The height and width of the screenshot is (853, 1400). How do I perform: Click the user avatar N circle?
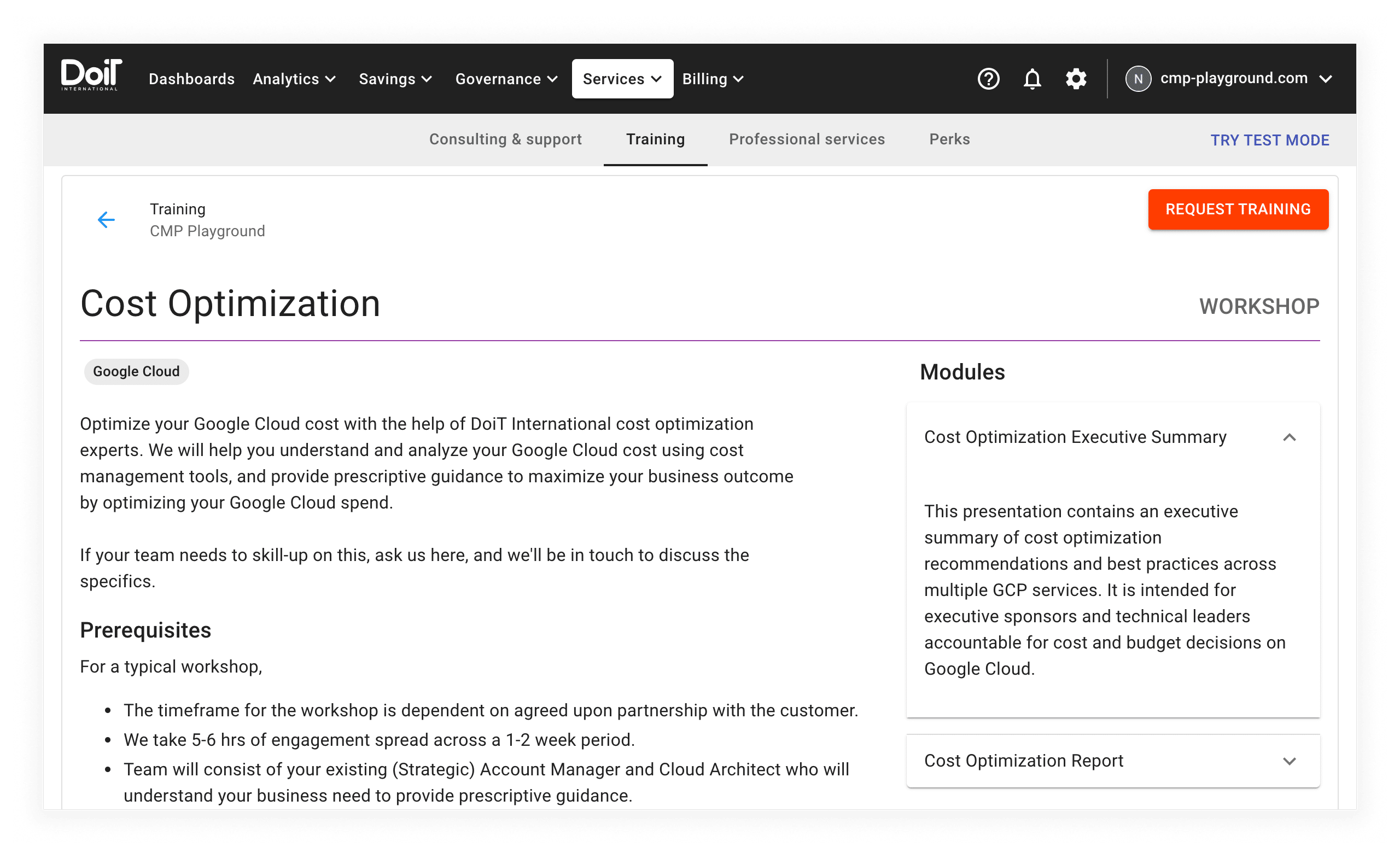[1137, 79]
